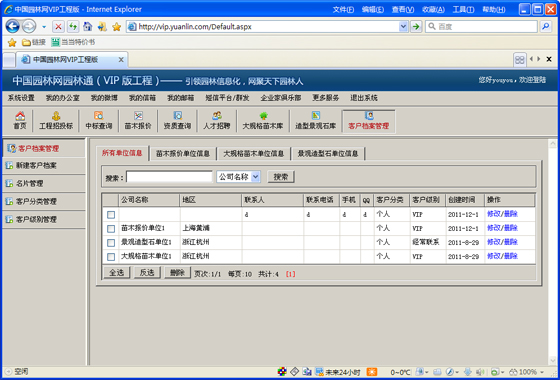Go to page [1] in pagination
Screen dimensions: 560x380
coord(290,274)
